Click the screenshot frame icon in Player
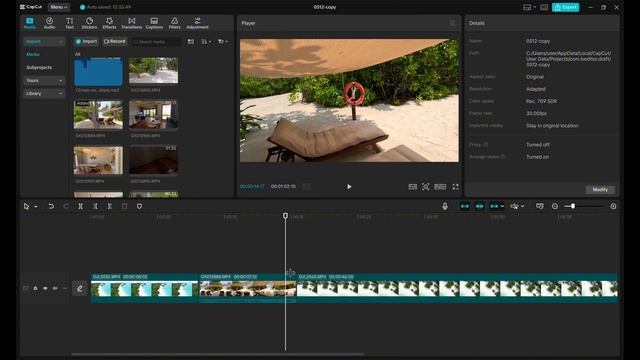 tap(425, 187)
